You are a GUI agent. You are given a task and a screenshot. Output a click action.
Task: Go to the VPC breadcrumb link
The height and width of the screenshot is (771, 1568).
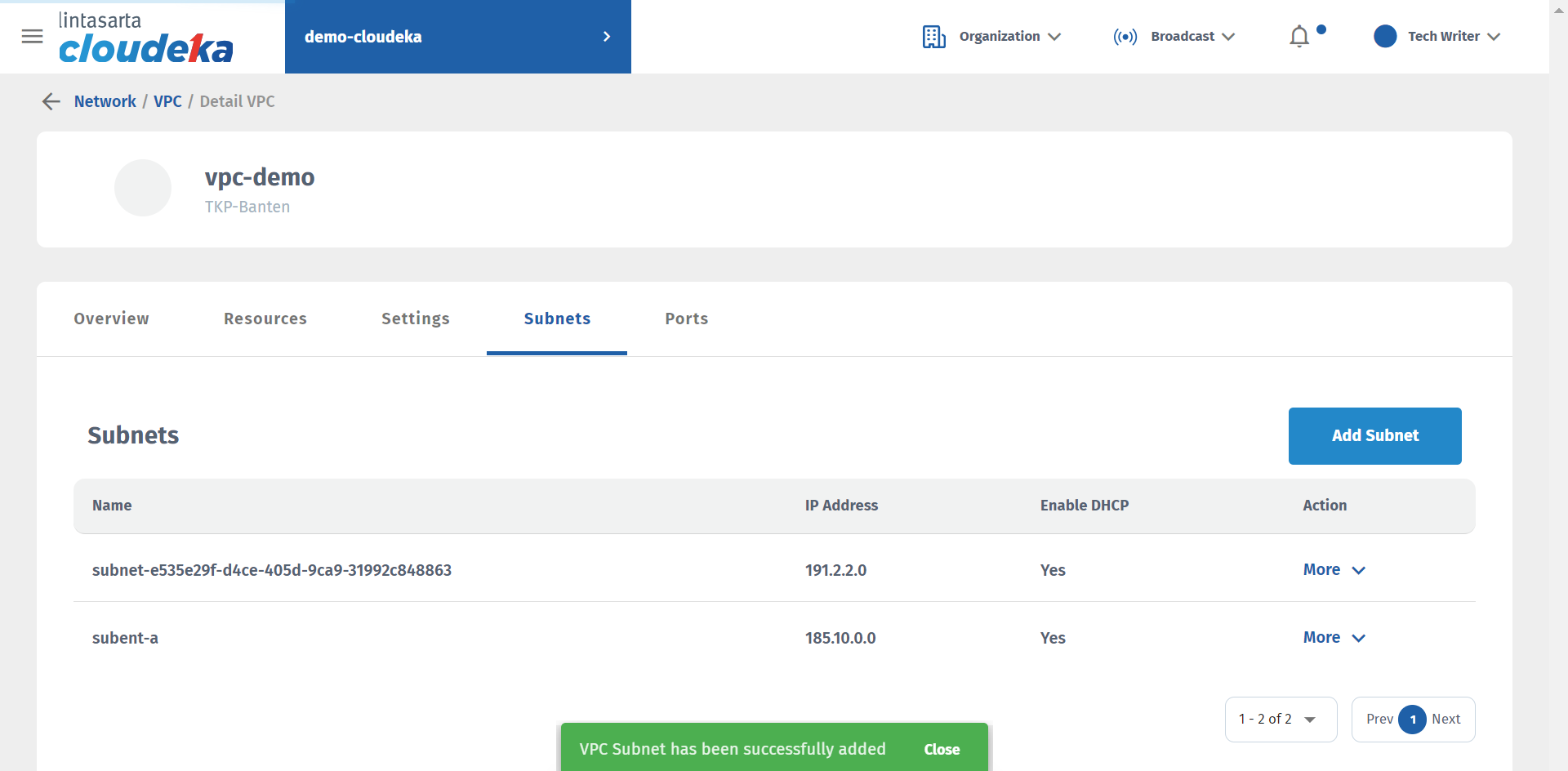[x=167, y=101]
